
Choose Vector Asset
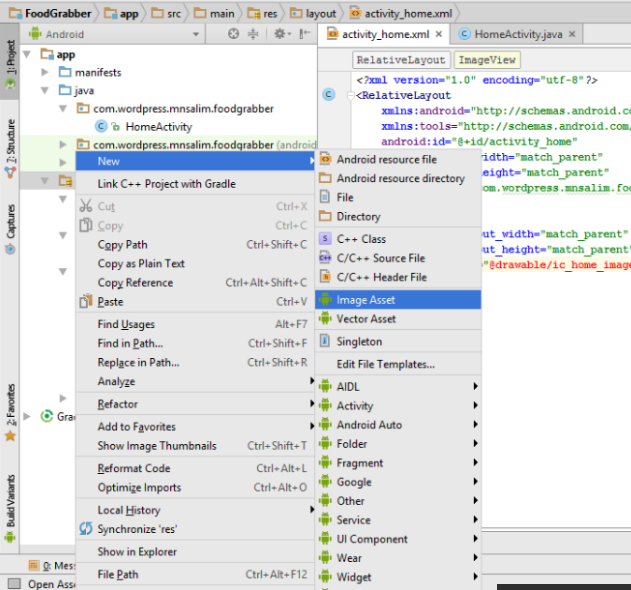(398, 319)
